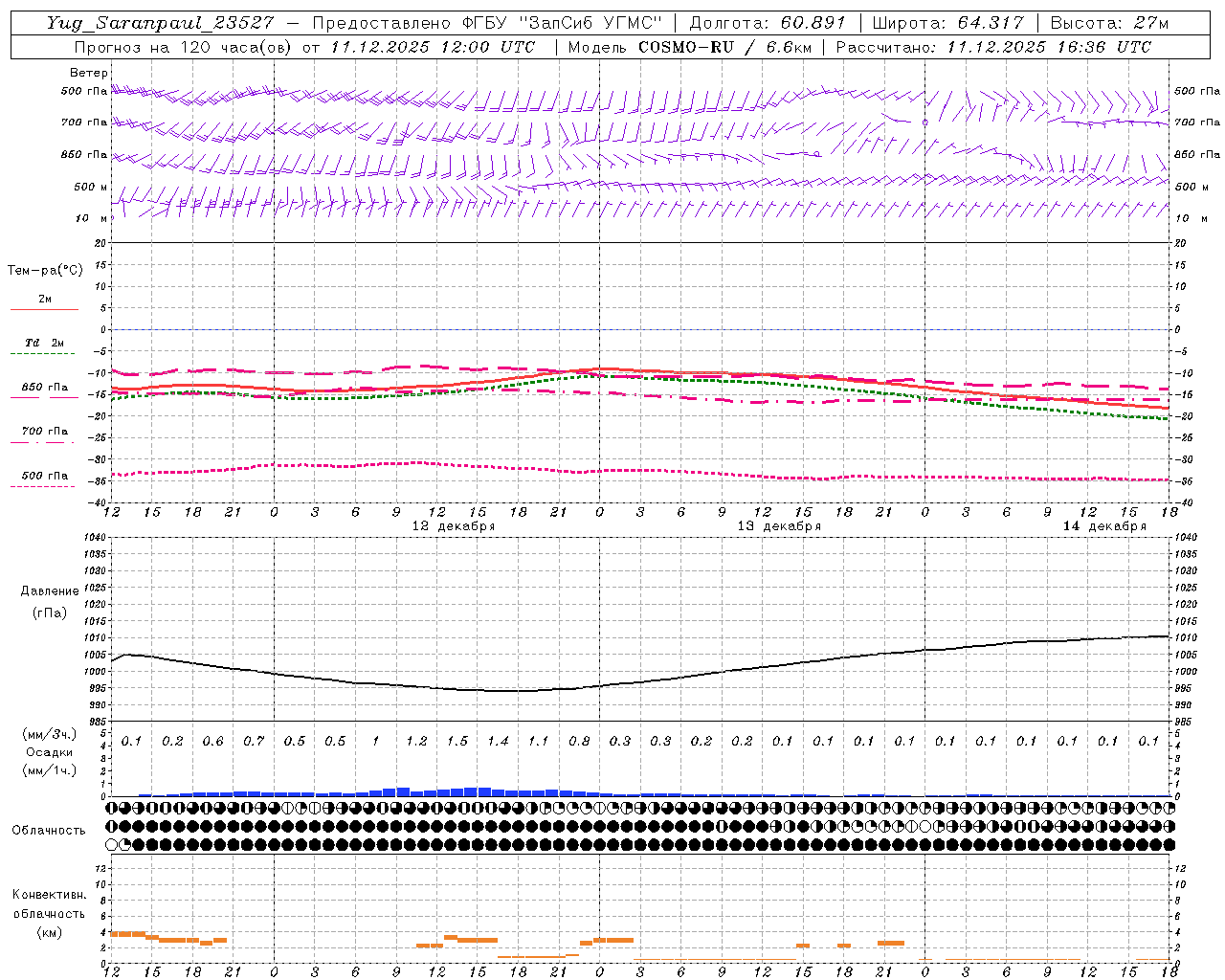Click the 3-hour precipitation value "1.2"
The height and width of the screenshot is (980, 1225).
point(416,742)
